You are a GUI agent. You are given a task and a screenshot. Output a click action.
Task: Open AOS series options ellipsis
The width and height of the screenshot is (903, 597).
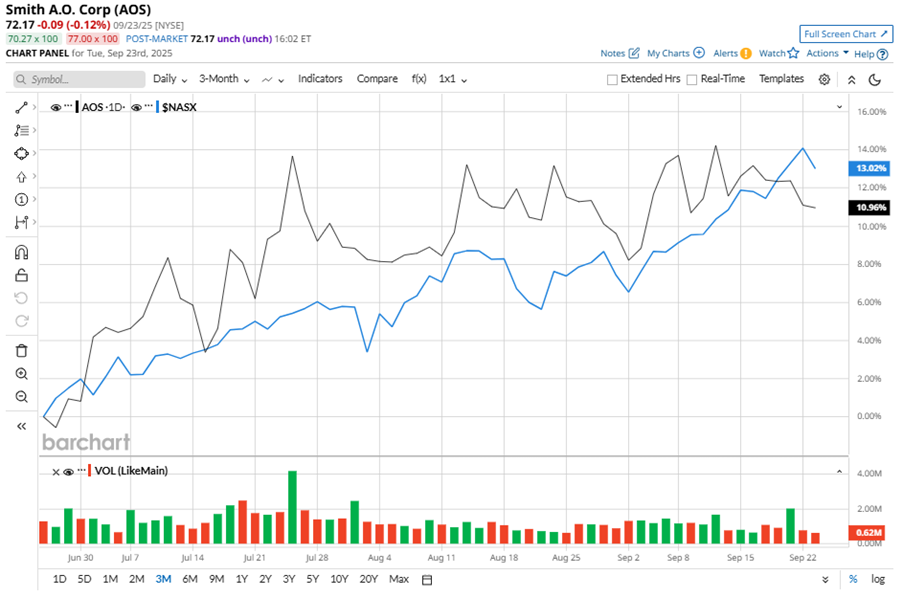(68, 106)
